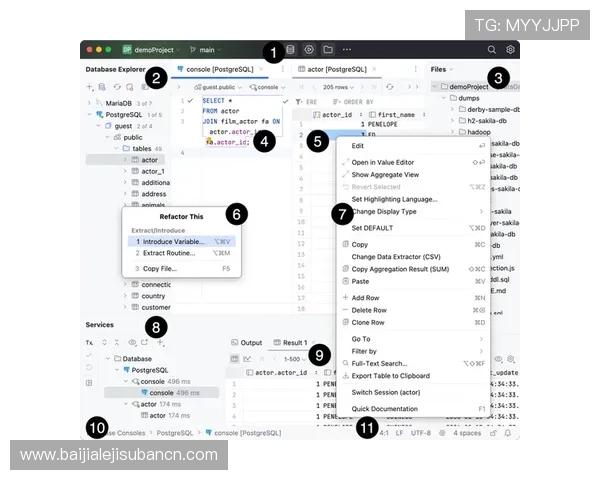Open IDE settings via the gear icon
Screen dimensions: 600x480
510,49
